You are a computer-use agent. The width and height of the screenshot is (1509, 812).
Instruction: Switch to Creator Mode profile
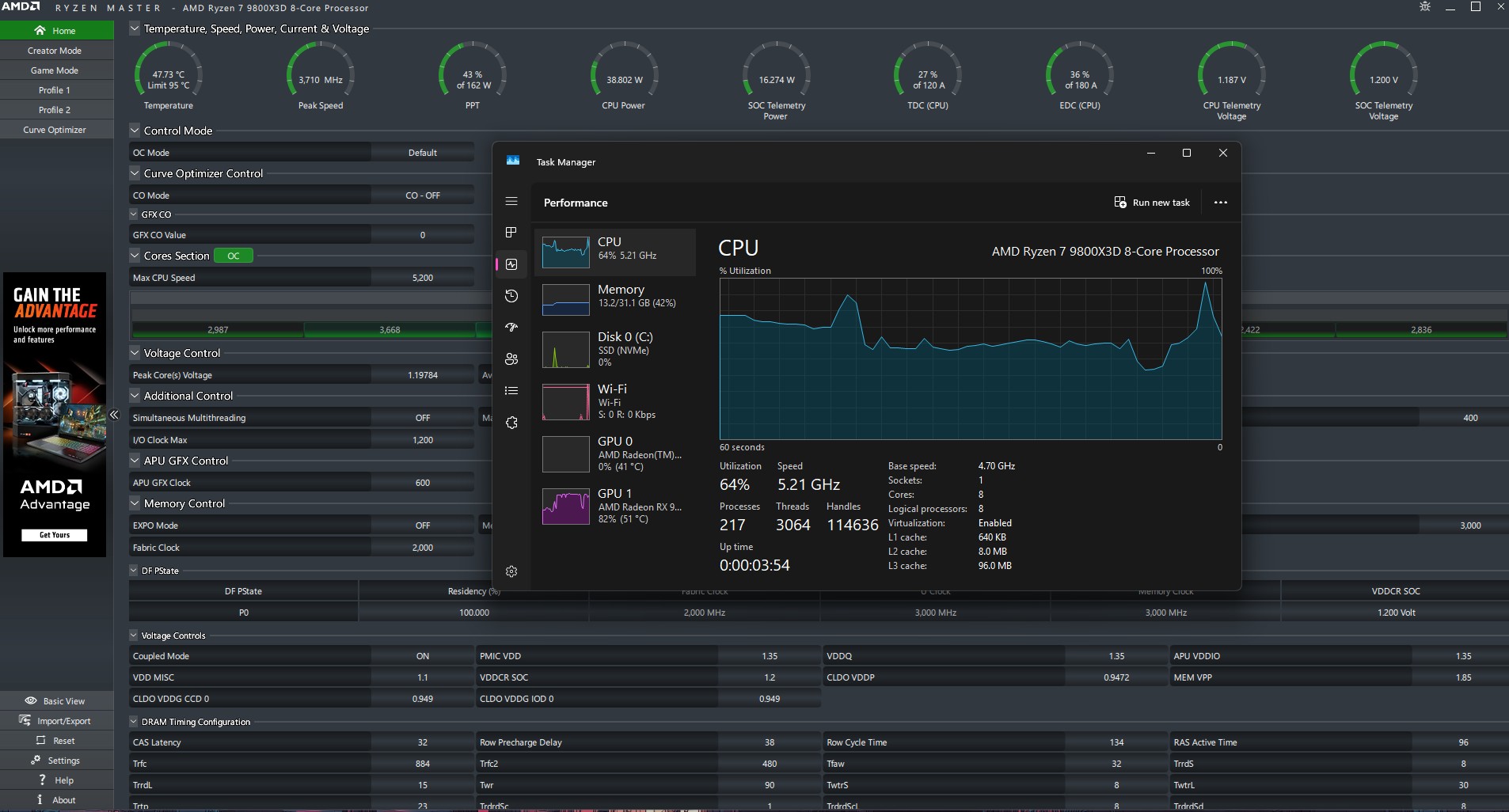(x=57, y=51)
